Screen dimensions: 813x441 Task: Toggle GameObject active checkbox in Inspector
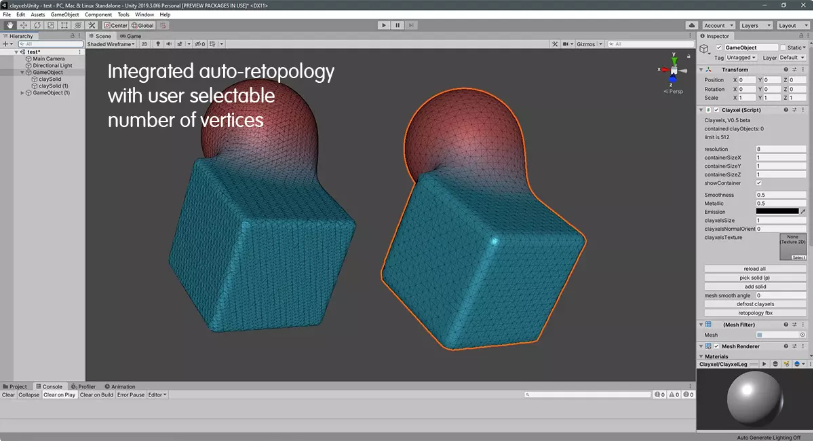point(719,48)
